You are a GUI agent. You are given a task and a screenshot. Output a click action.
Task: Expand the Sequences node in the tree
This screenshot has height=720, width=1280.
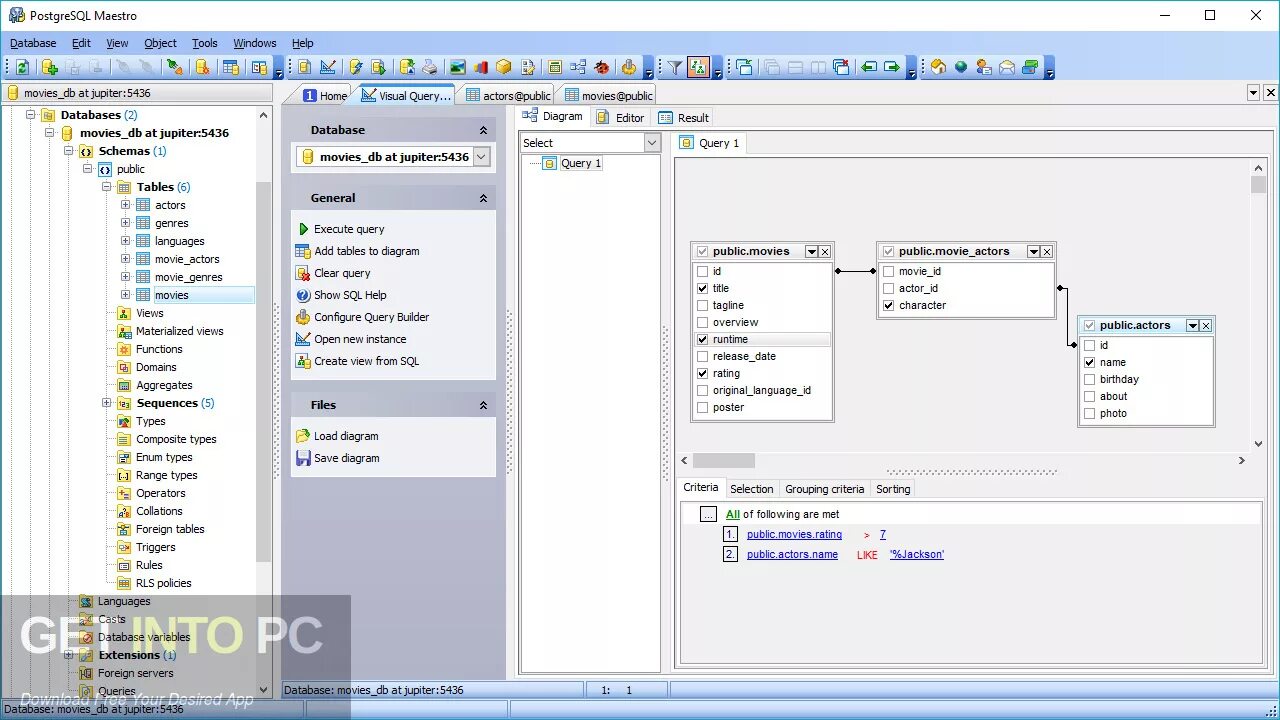(107, 403)
